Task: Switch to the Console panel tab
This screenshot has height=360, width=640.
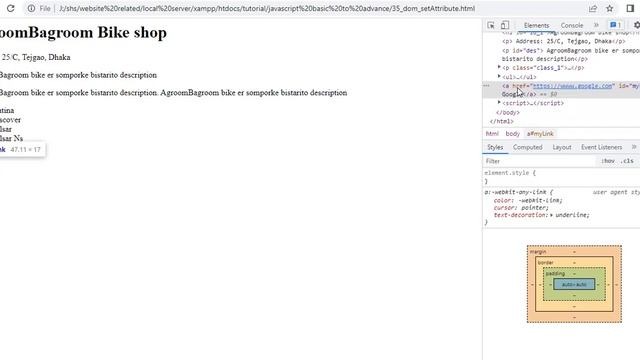Action: [572, 25]
